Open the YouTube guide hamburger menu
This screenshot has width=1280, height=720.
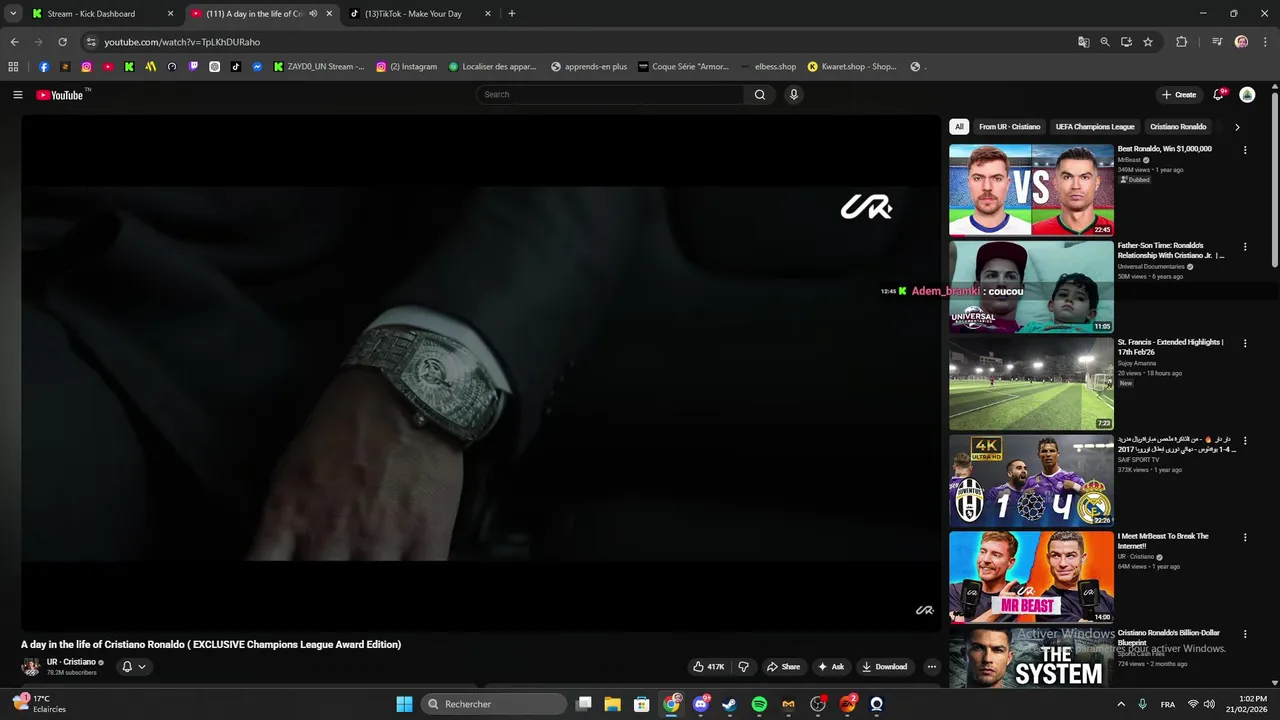pos(18,95)
